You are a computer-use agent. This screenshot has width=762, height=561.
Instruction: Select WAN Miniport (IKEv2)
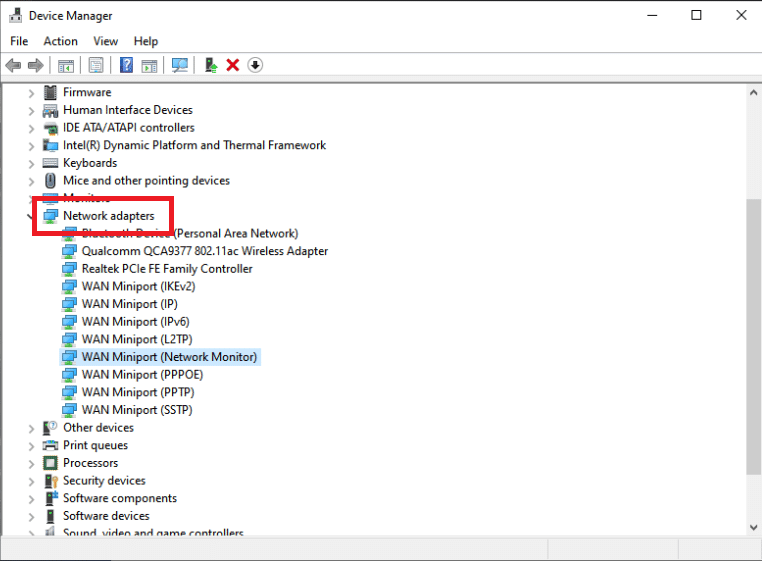pos(139,286)
